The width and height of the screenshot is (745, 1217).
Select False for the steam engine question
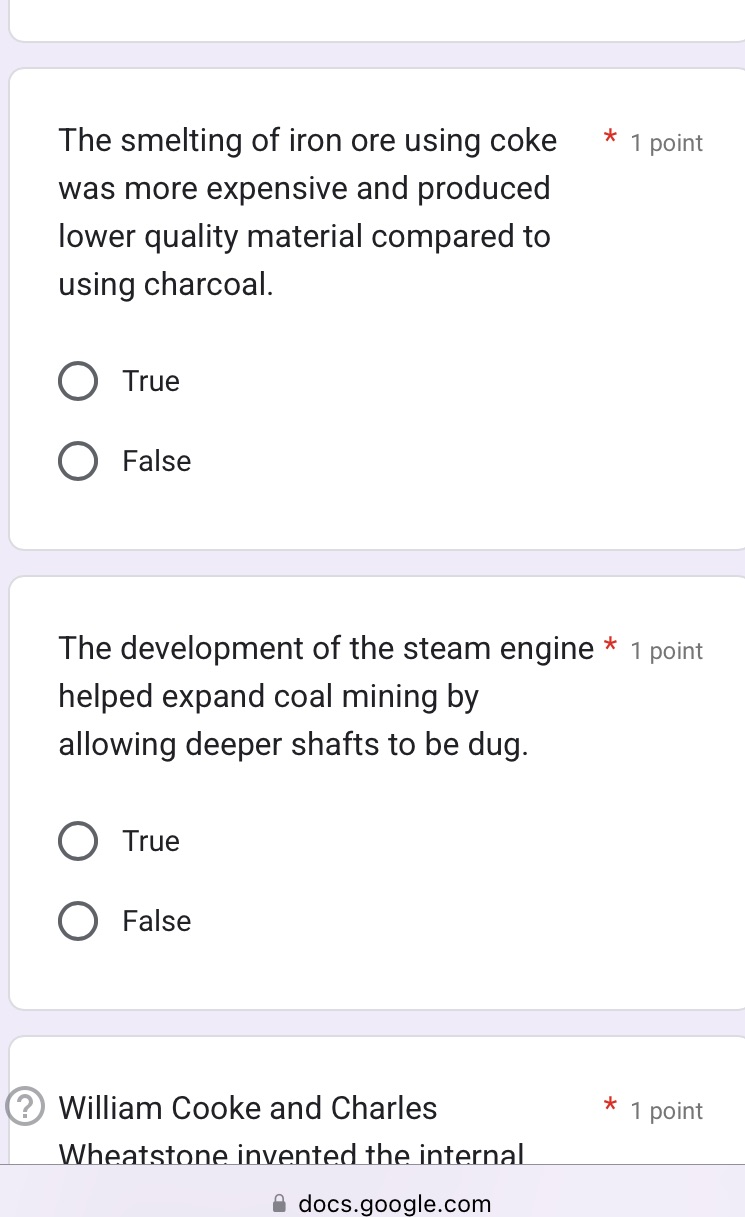(77, 921)
